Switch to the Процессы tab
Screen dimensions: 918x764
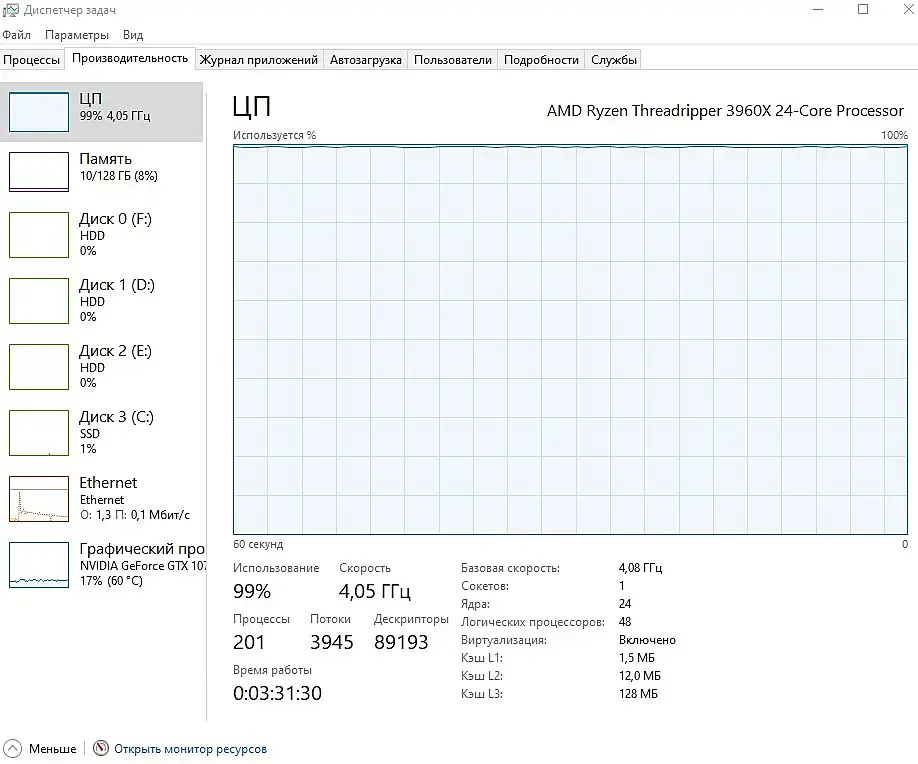pyautogui.click(x=32, y=60)
